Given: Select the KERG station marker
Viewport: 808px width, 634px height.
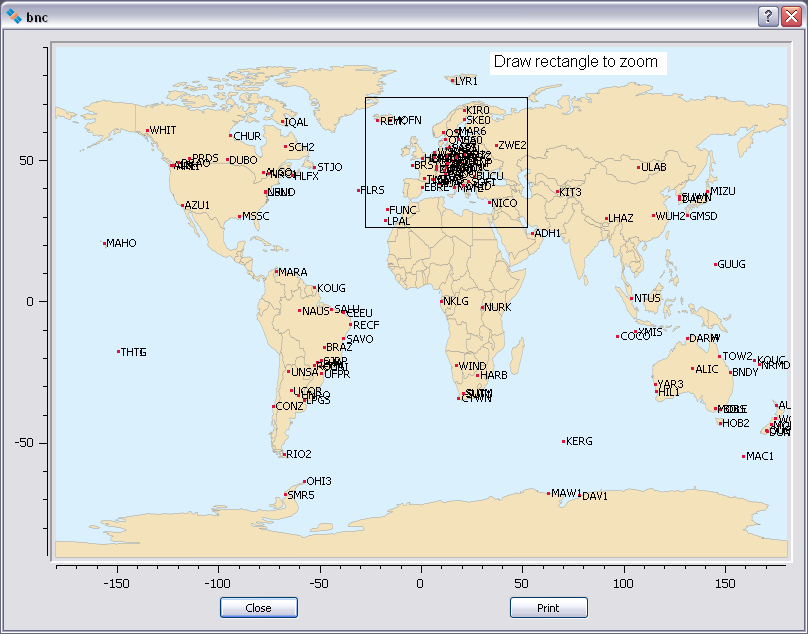Looking at the screenshot, I should coord(564,441).
